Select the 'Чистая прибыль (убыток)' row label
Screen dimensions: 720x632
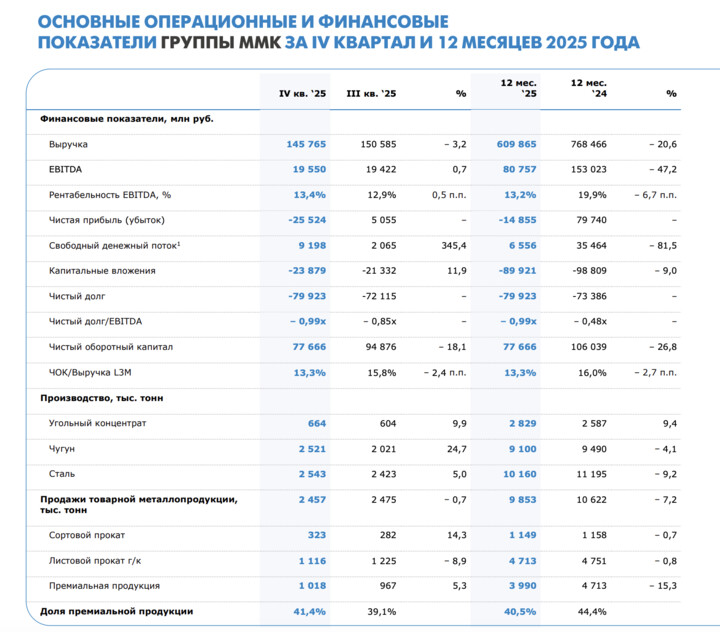[106, 219]
